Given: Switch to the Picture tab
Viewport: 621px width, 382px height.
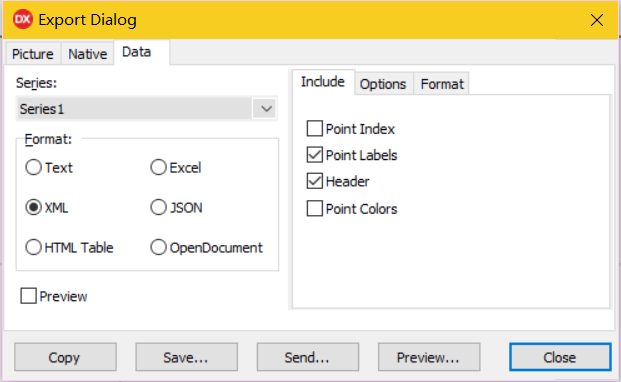Looking at the screenshot, I should point(33,54).
